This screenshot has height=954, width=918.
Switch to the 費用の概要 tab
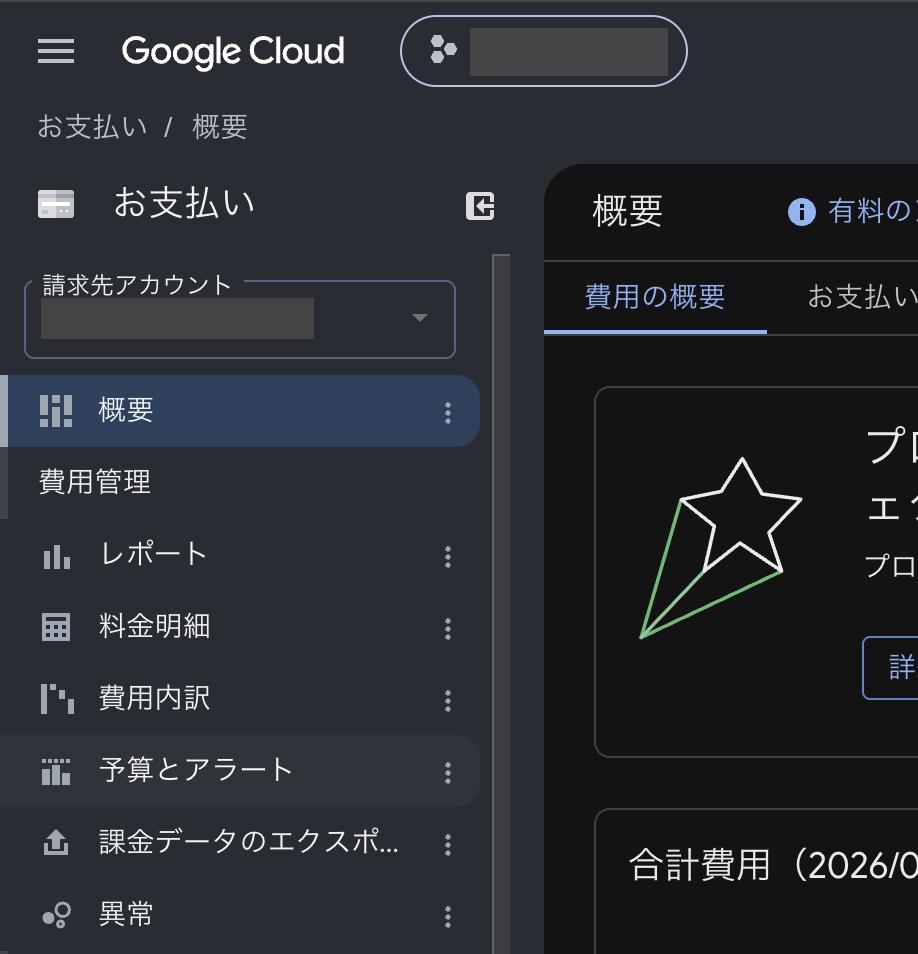[655, 298]
